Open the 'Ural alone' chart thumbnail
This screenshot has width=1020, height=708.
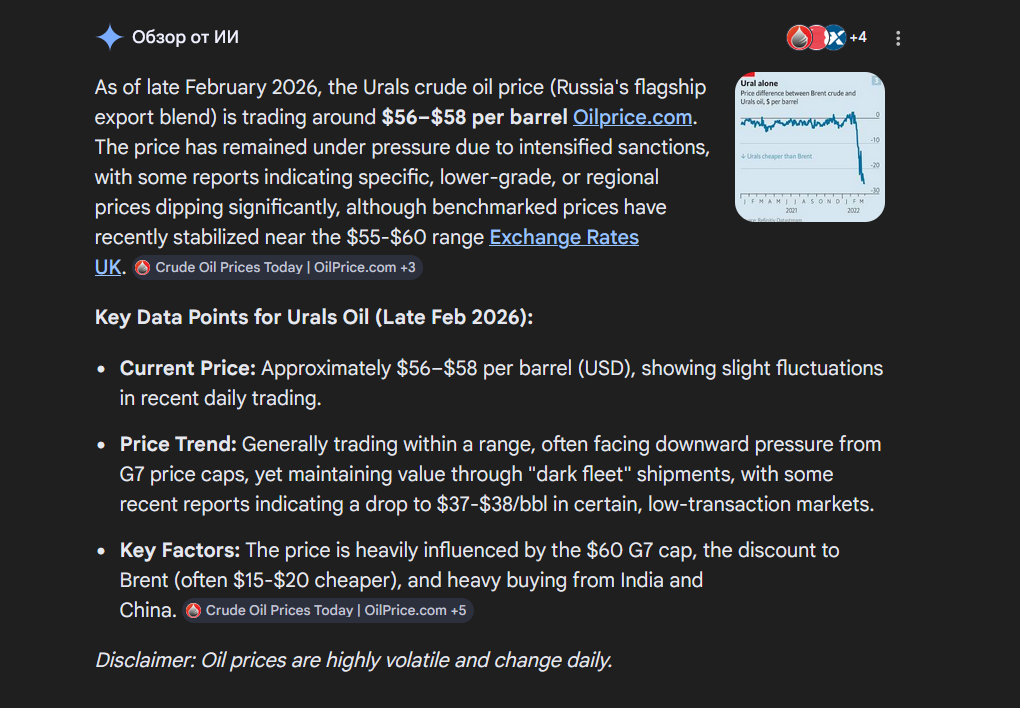[810, 147]
